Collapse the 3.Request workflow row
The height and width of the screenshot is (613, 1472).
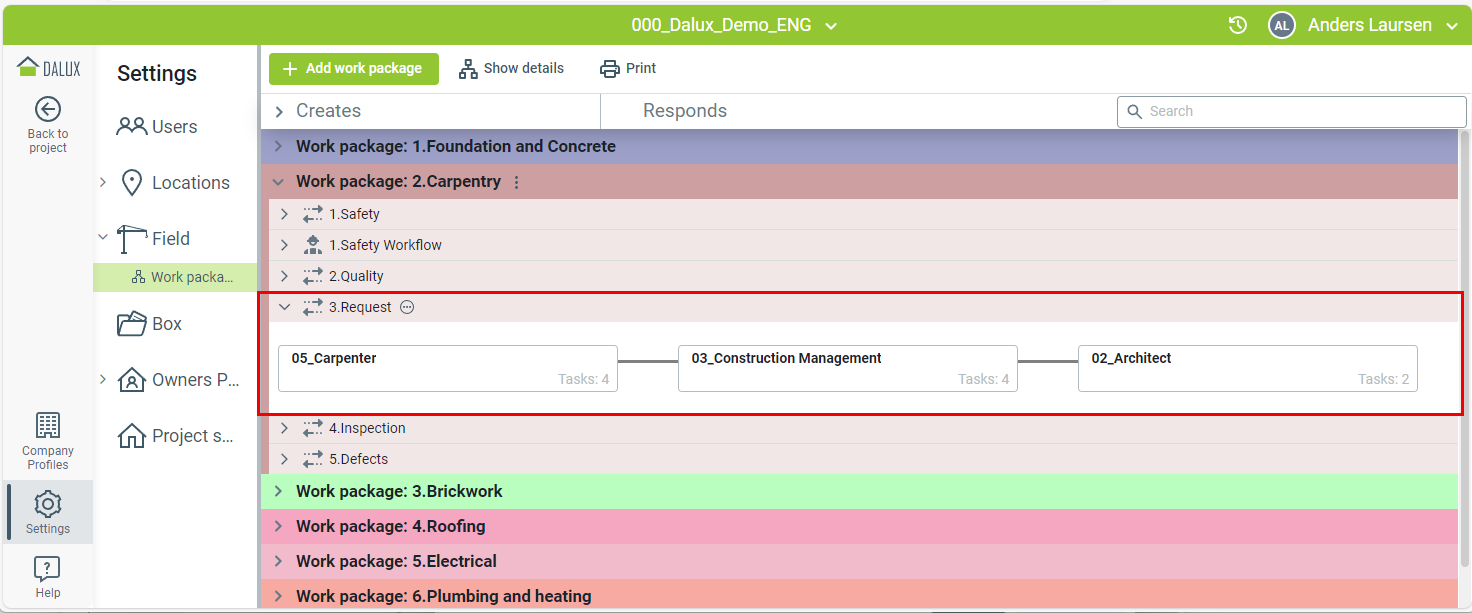tap(284, 307)
